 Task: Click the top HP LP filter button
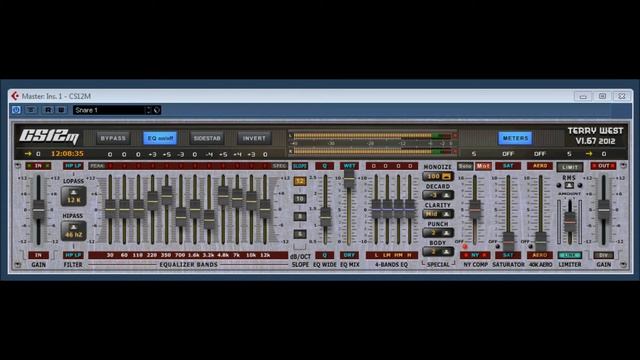pyautogui.click(x=73, y=166)
